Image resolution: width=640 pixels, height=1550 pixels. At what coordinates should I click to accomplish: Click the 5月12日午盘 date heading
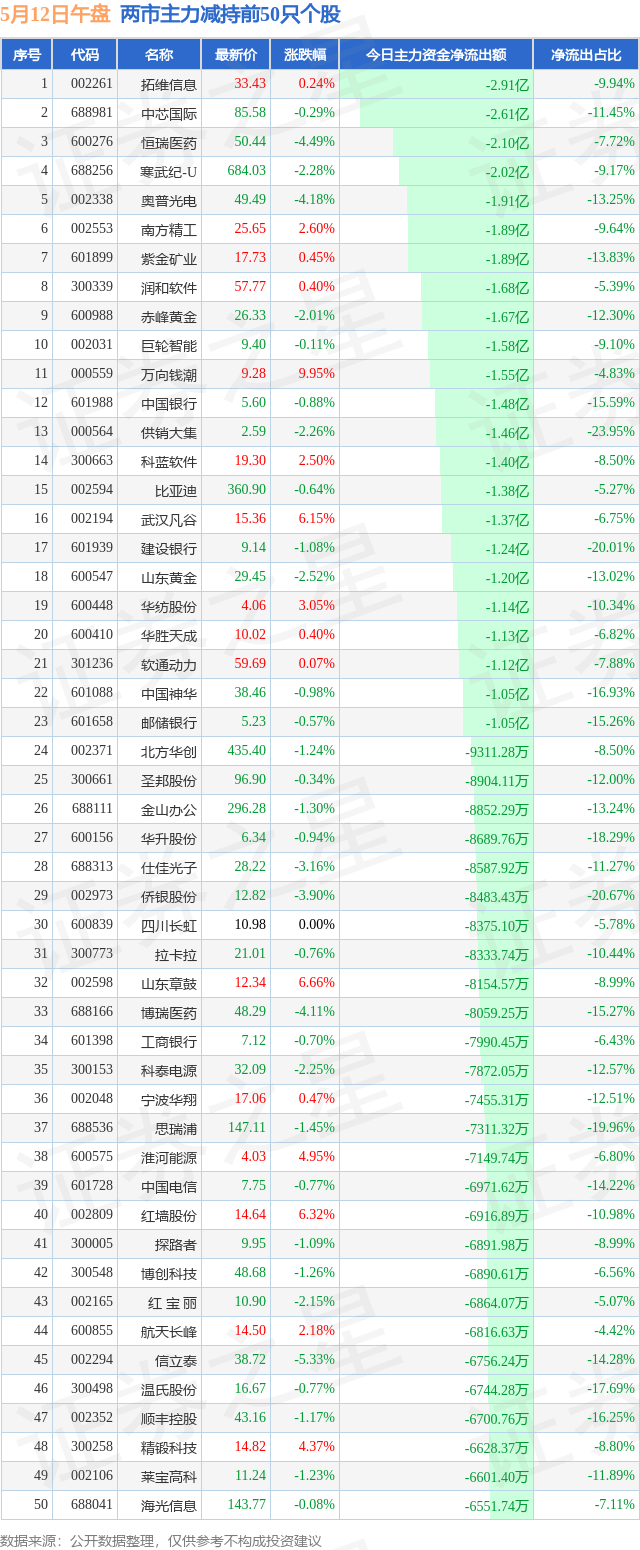tap(56, 15)
